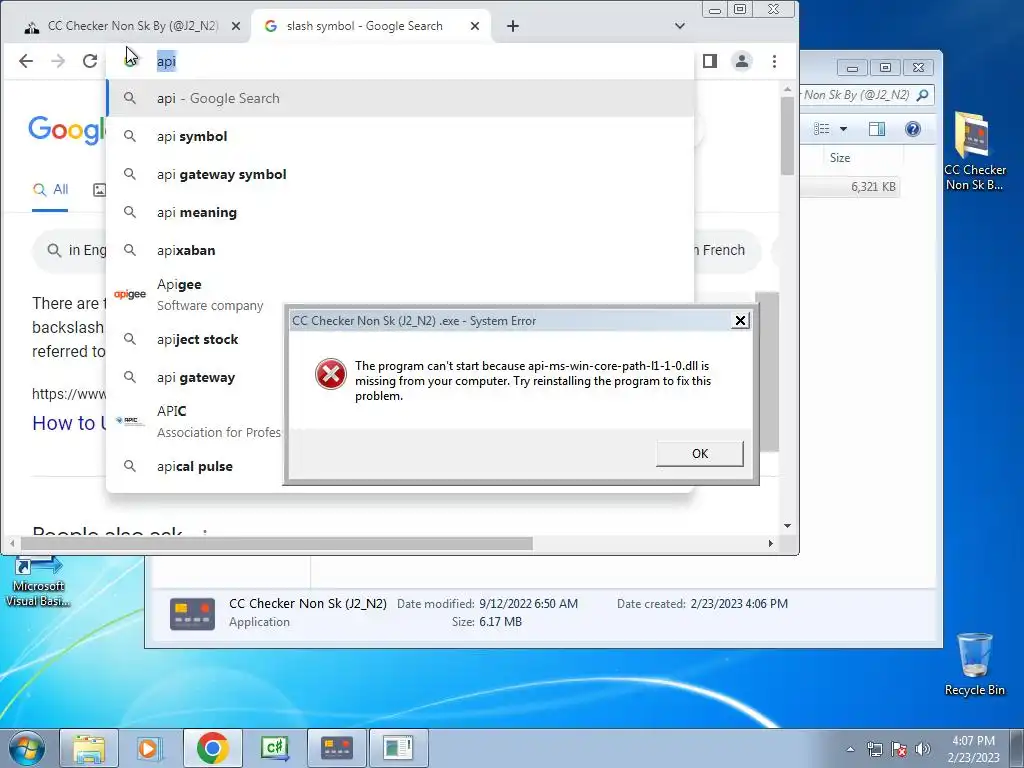Viewport: 1024px width, 768px height.
Task: Reload the current Chrome page
Action: click(89, 61)
